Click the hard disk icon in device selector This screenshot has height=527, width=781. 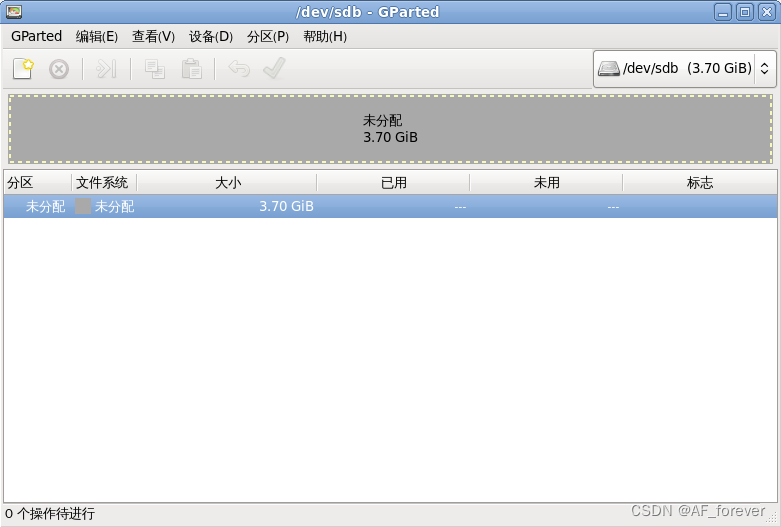(609, 68)
